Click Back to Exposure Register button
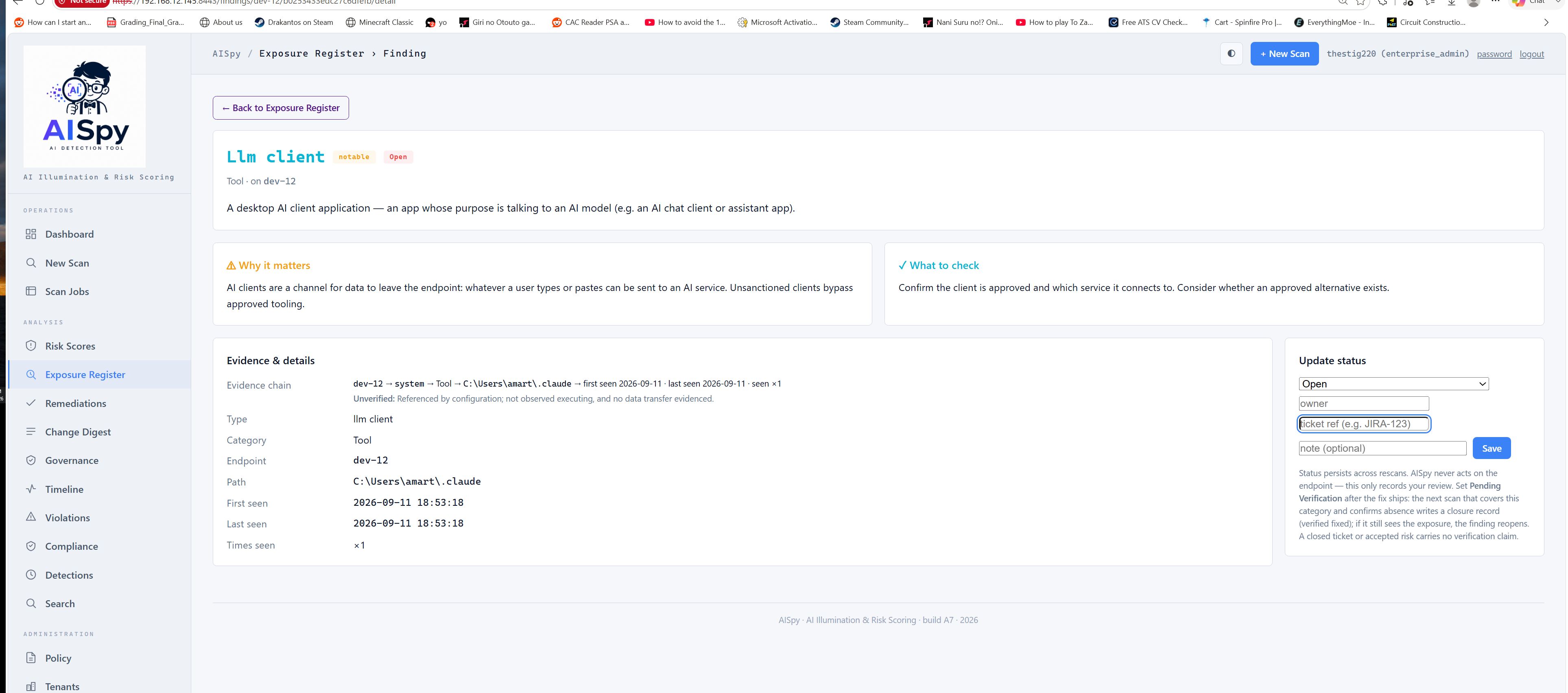The width and height of the screenshot is (1568, 693). (281, 108)
